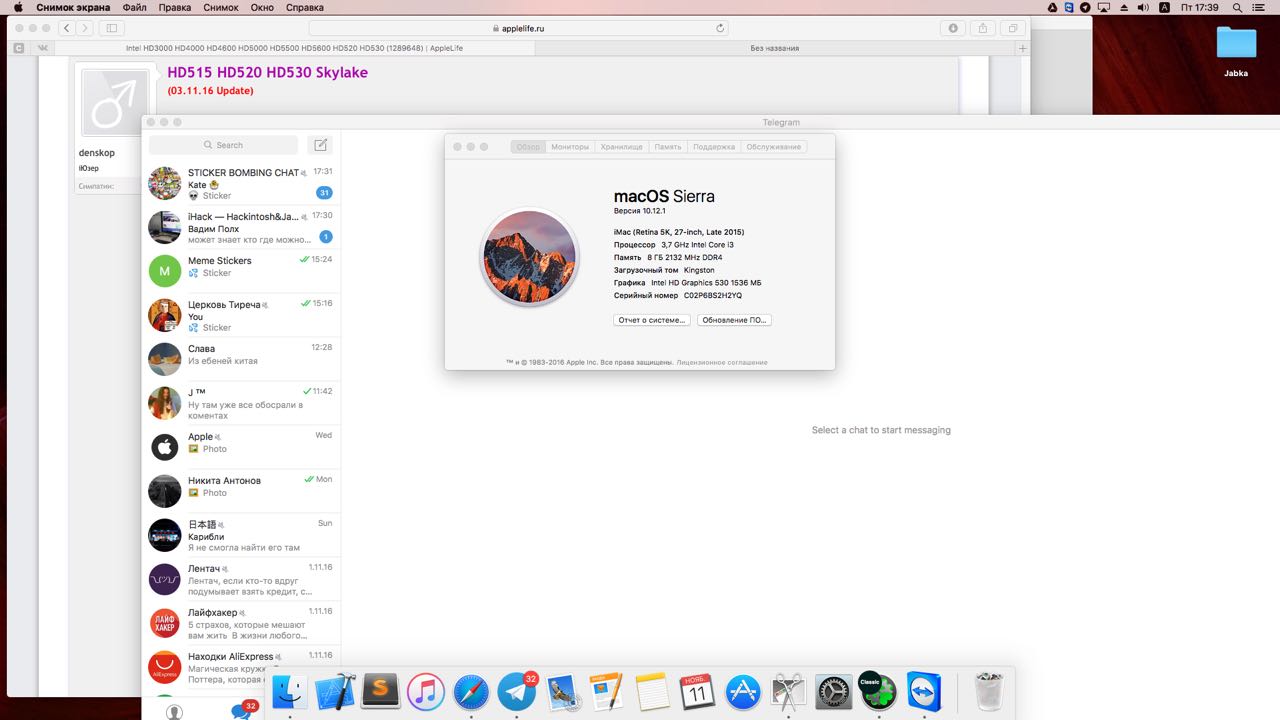Launch iTunes from the Dock
The width and height of the screenshot is (1280, 720).
tap(426, 691)
